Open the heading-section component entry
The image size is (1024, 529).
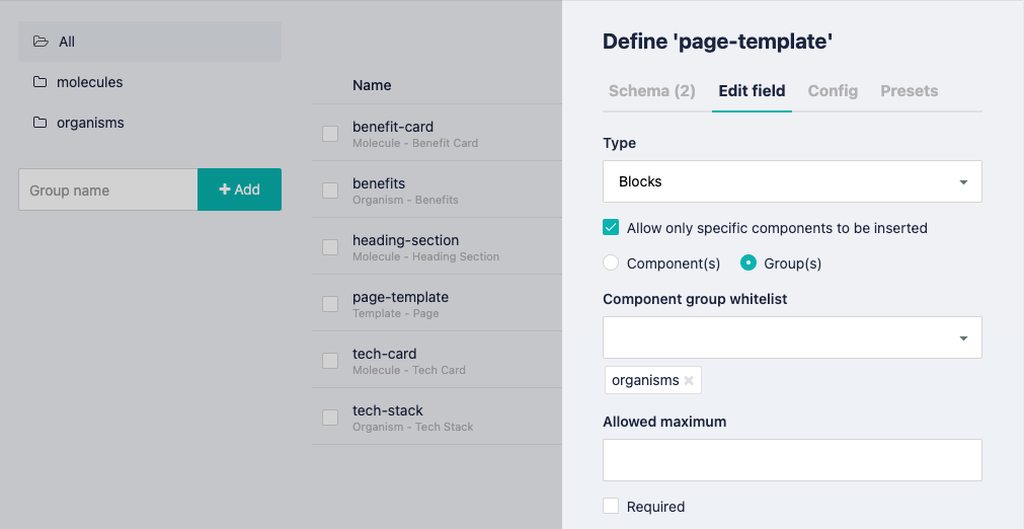click(x=406, y=241)
